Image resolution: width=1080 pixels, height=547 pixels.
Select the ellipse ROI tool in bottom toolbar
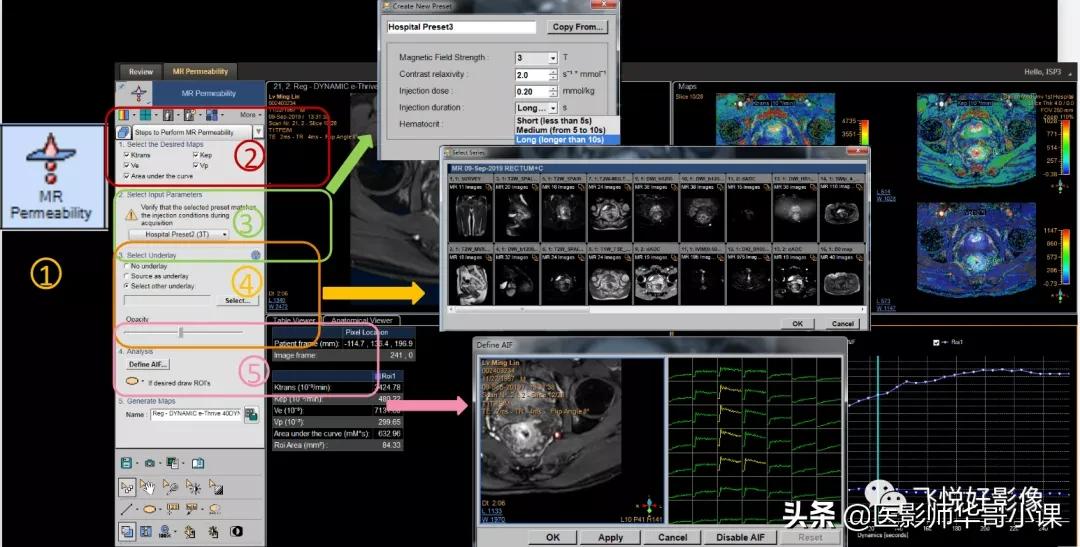[x=149, y=509]
